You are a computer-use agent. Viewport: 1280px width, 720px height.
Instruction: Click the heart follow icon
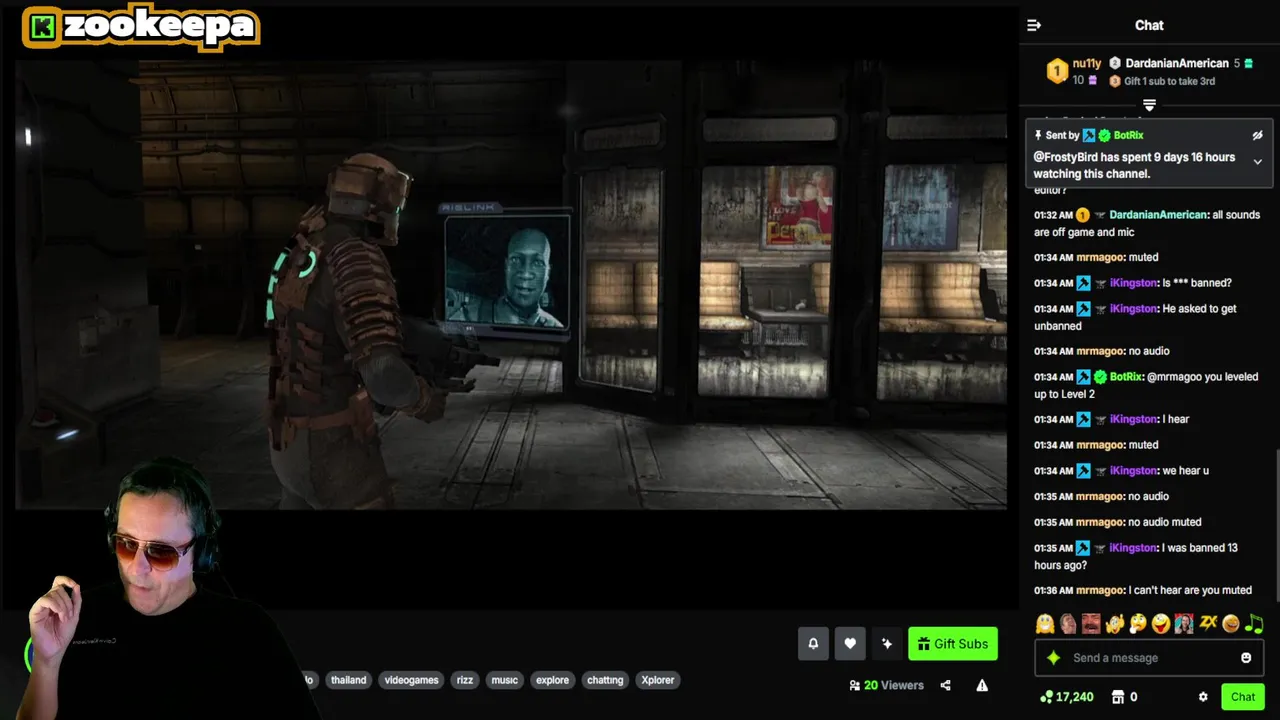[850, 644]
